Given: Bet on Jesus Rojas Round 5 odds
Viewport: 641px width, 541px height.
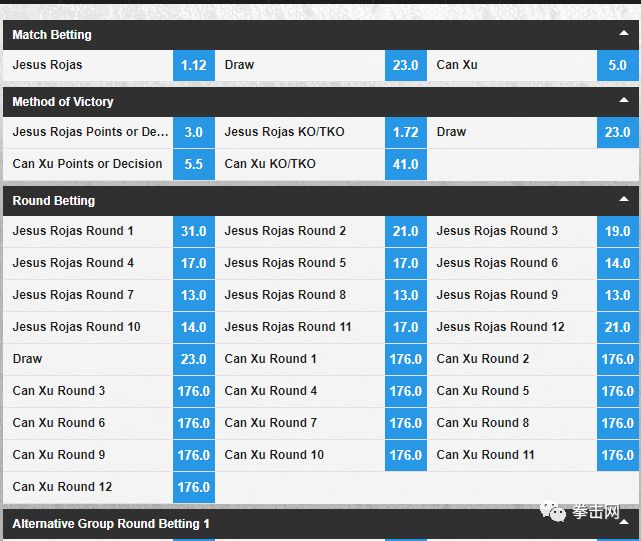Looking at the screenshot, I should pyautogui.click(x=406, y=263).
